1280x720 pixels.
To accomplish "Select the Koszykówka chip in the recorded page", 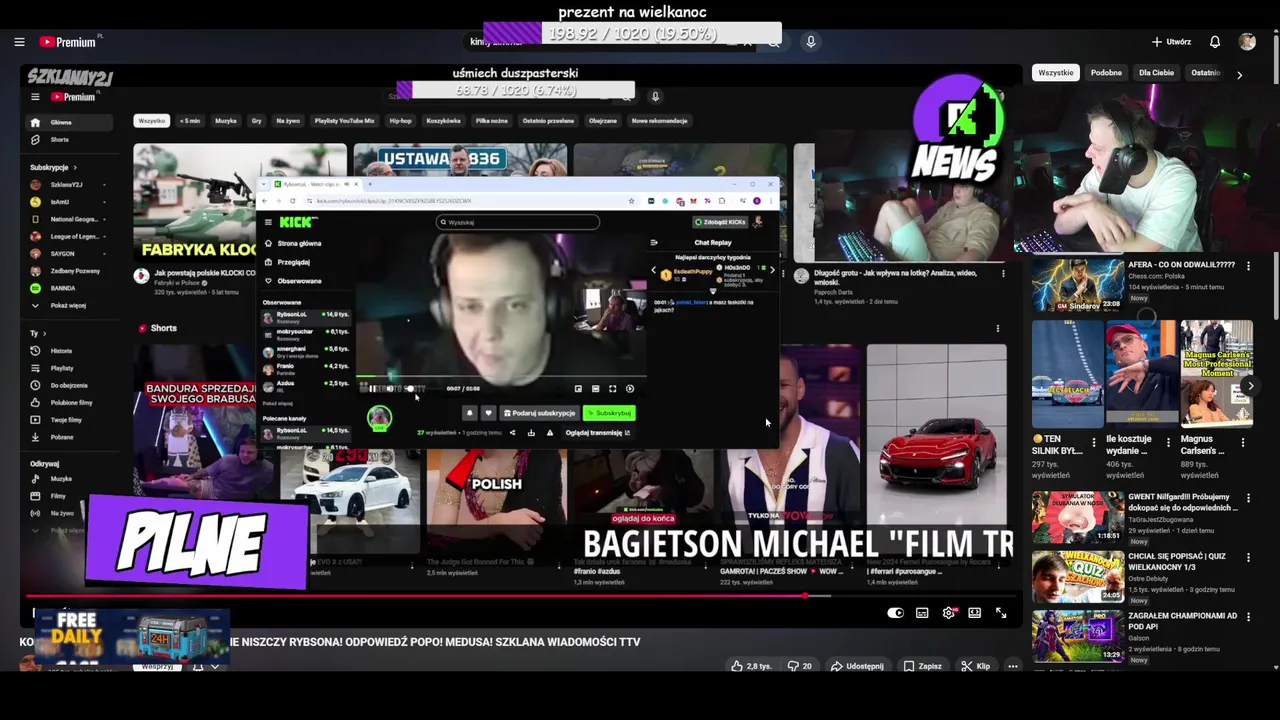I will coord(443,121).
